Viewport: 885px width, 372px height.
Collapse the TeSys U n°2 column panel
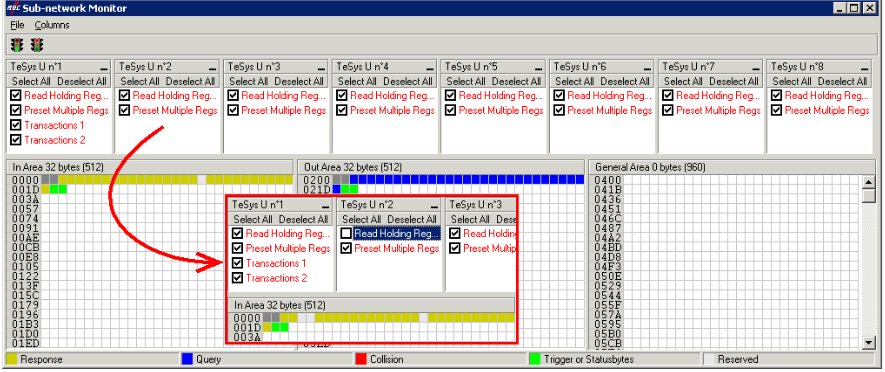point(212,67)
